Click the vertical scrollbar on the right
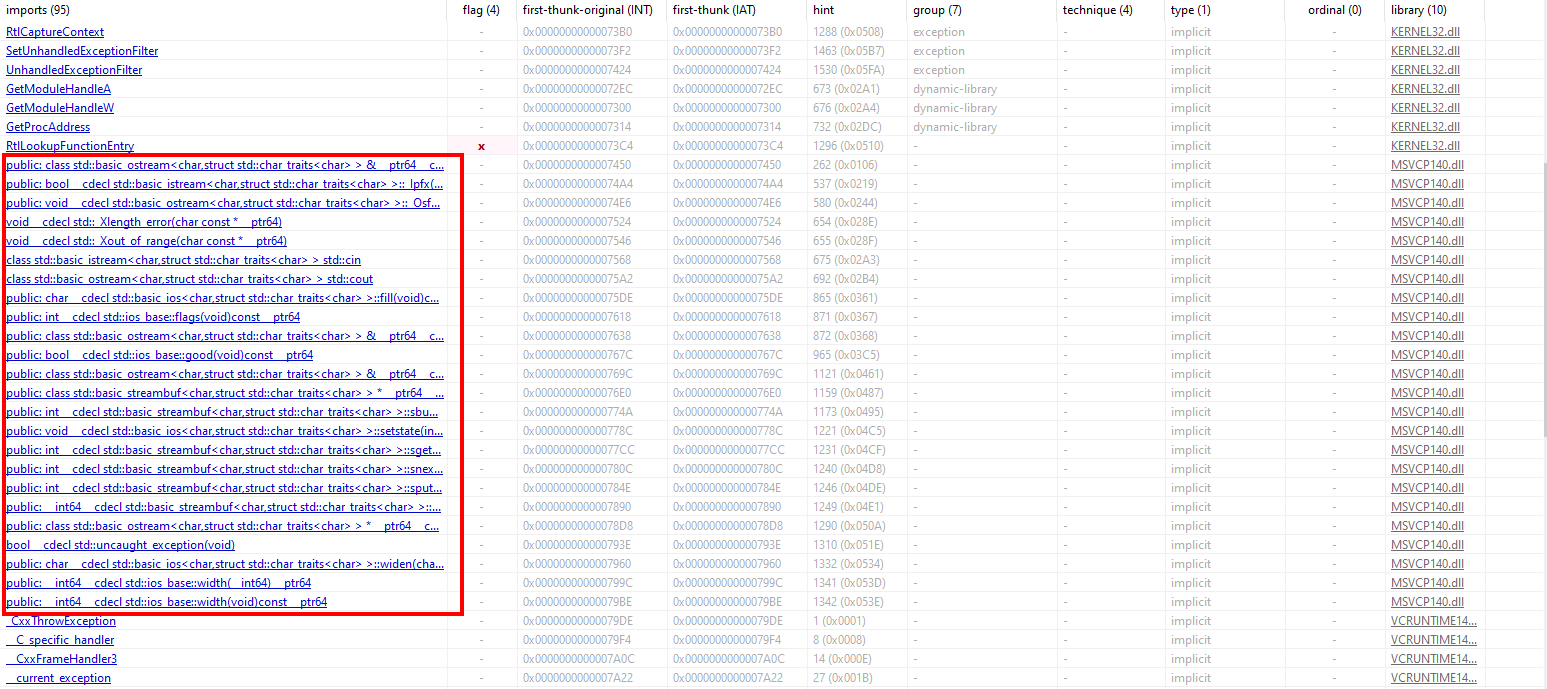Image resolution: width=1547 pixels, height=689 pixels. [1541, 300]
